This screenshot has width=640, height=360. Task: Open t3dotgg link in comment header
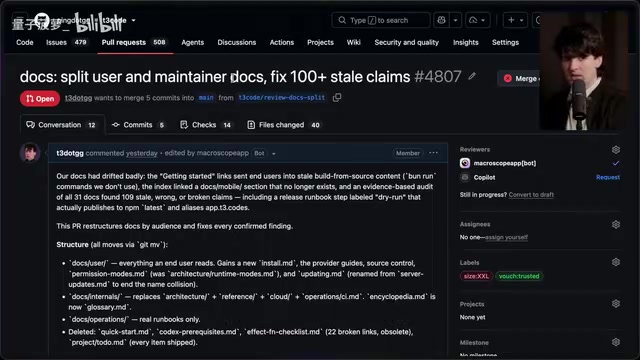tap(70, 153)
